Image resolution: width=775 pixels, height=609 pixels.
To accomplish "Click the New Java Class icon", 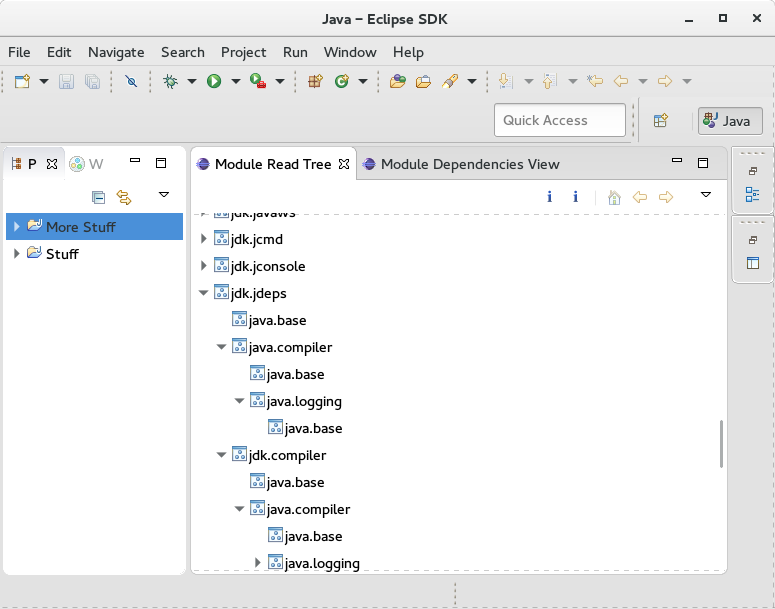I will (342, 81).
